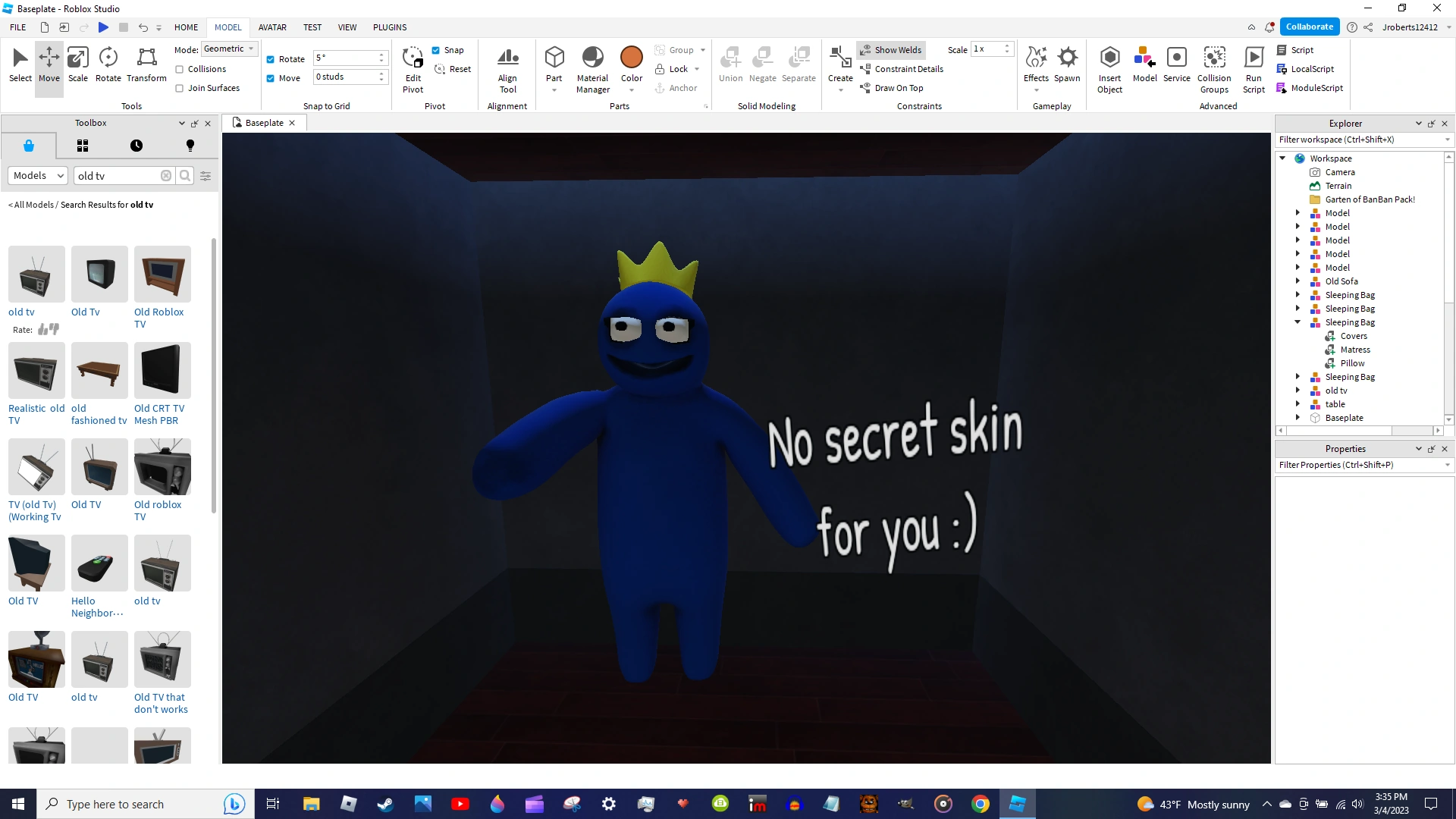Image resolution: width=1456 pixels, height=819 pixels.
Task: Select the Old CRT TV Mesh PBR thumbnail
Action: [x=162, y=371]
